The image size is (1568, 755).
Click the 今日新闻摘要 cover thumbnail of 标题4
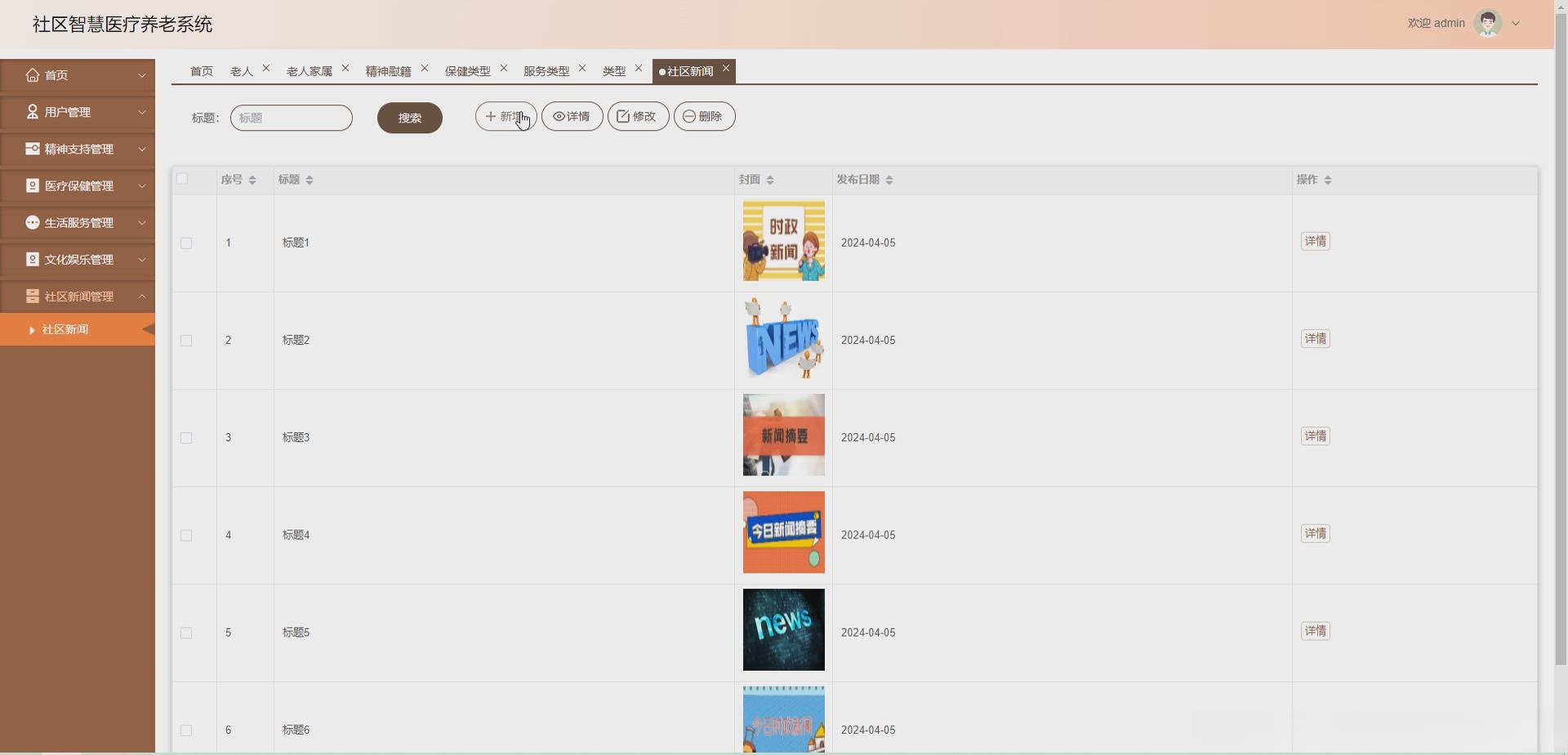coord(784,532)
